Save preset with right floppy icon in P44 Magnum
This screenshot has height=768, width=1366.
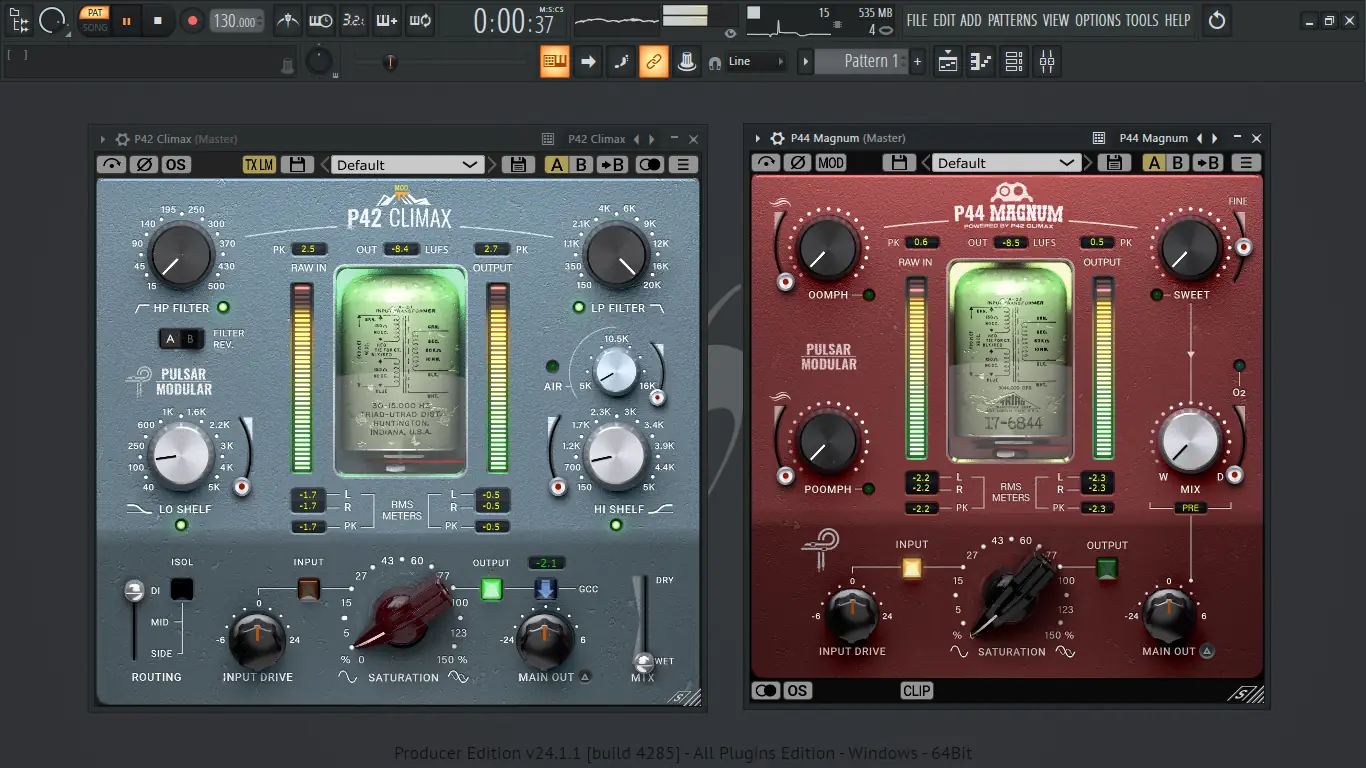click(x=1114, y=163)
